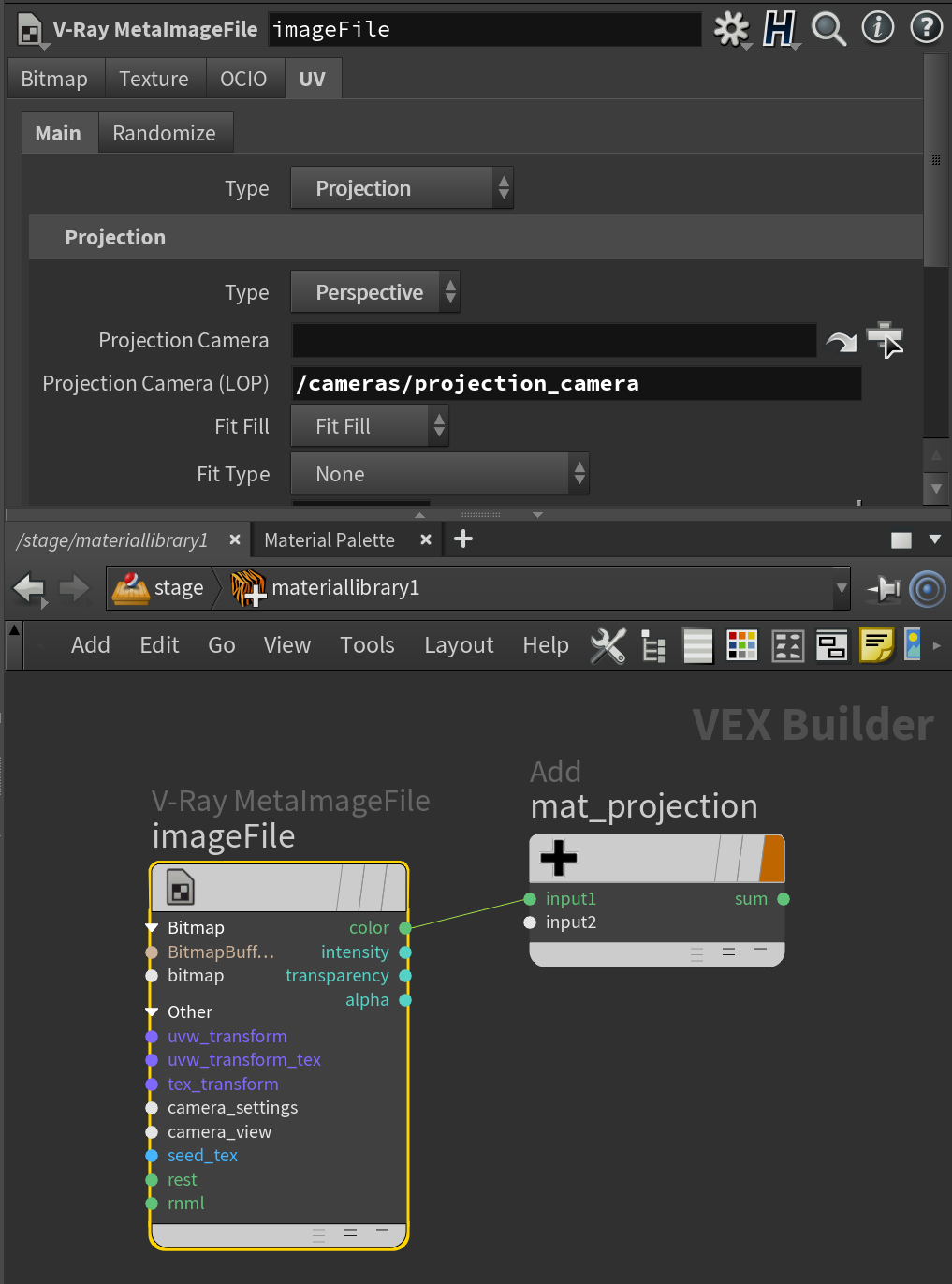
Task: Maximize pane with white square icon
Action: pyautogui.click(x=901, y=540)
